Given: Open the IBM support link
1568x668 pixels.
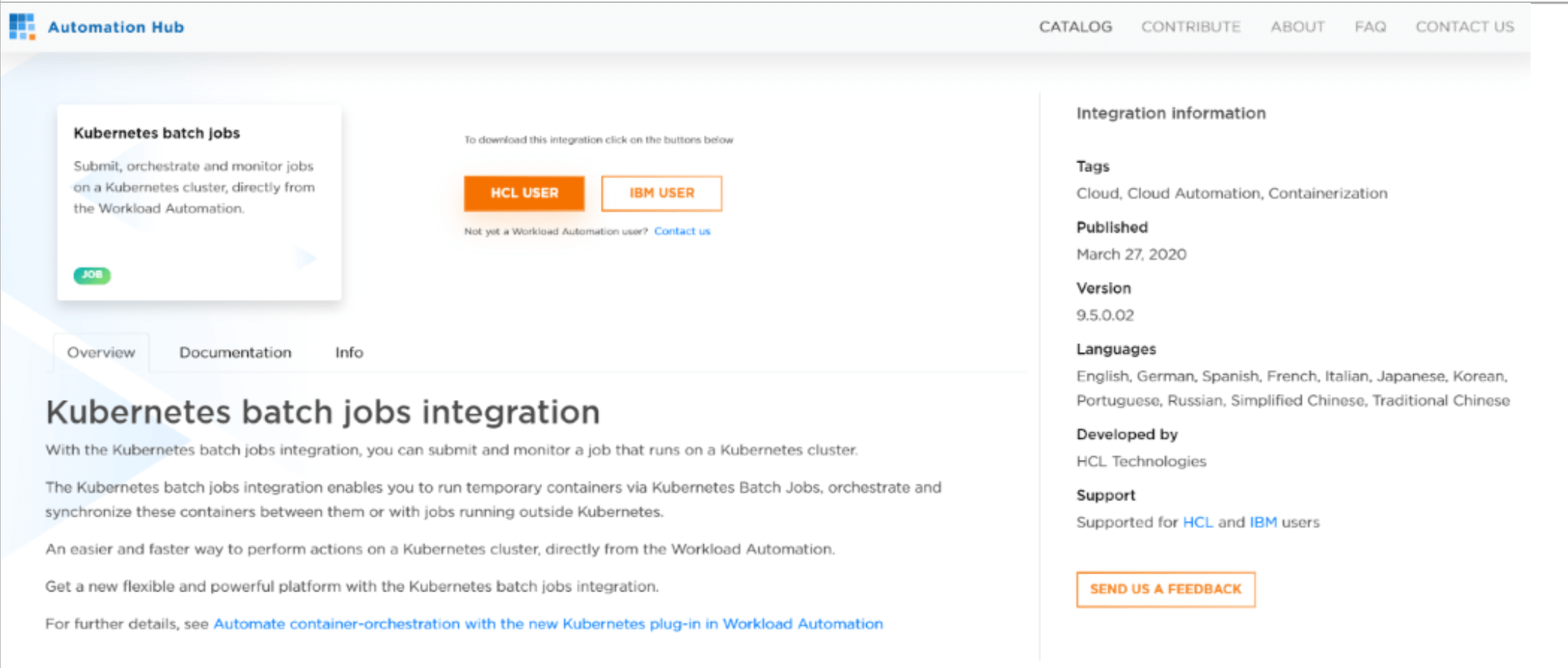Looking at the screenshot, I should [1263, 522].
